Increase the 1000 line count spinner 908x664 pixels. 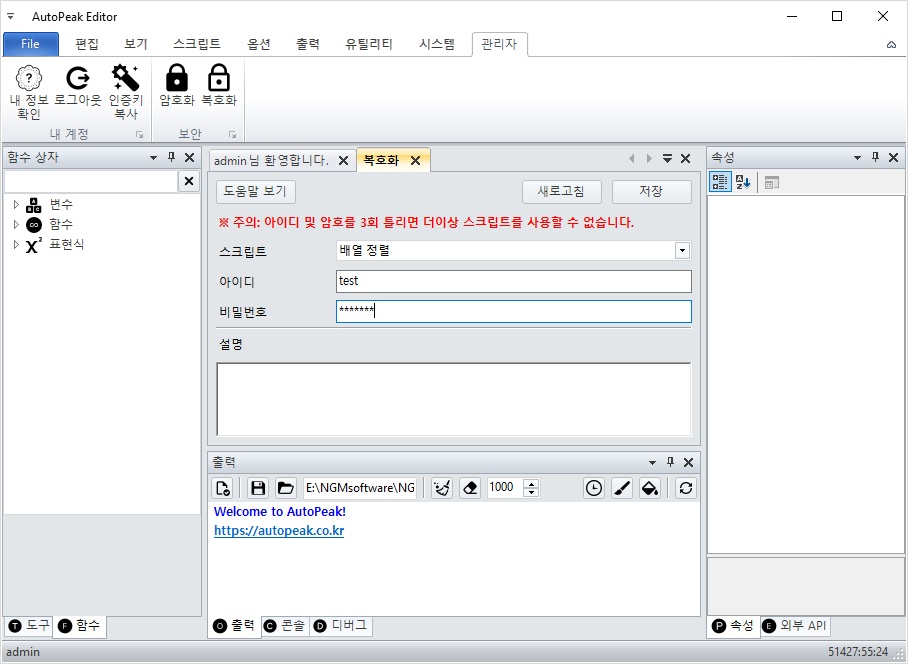[531, 483]
